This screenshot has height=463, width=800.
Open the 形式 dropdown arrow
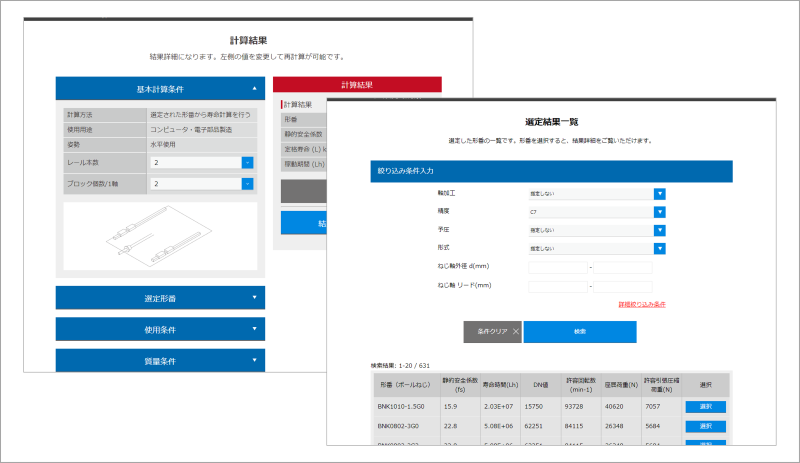pyautogui.click(x=659, y=248)
